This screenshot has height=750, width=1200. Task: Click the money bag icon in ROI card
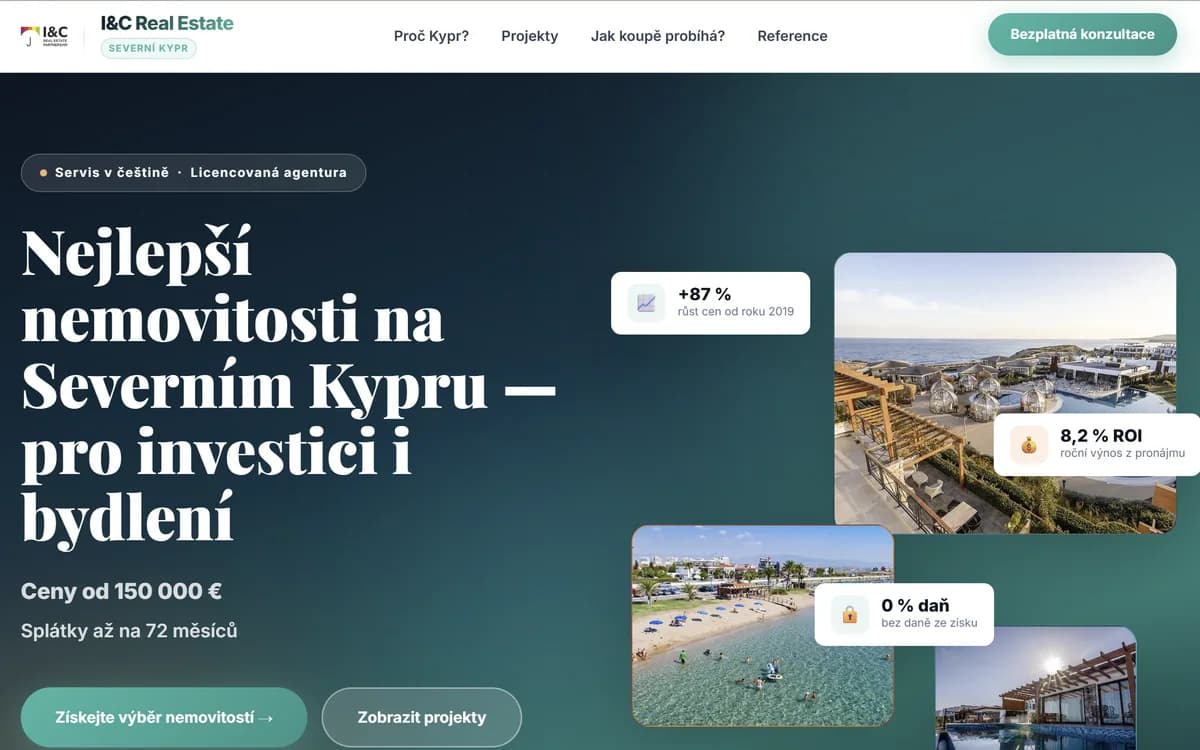pos(1029,444)
